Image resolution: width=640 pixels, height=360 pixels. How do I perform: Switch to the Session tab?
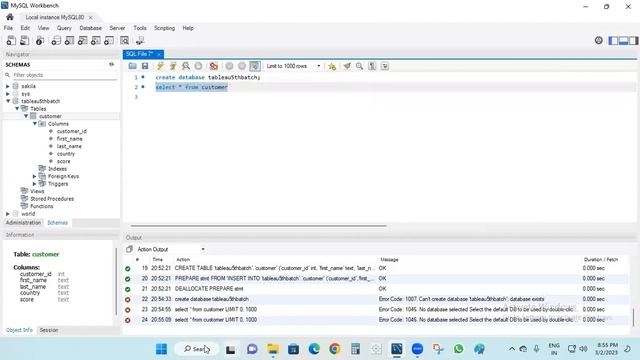tap(49, 330)
